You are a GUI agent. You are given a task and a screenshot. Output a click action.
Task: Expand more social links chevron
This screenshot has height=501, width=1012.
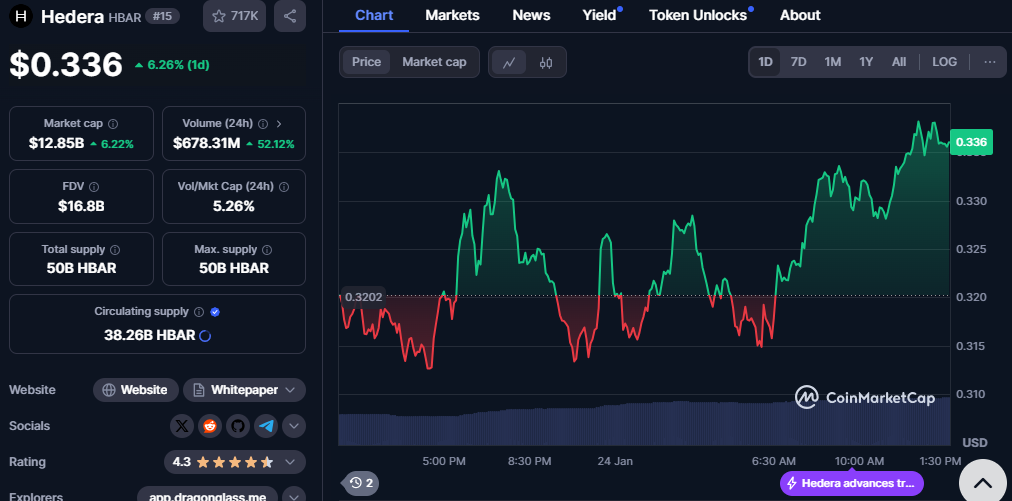pos(294,426)
